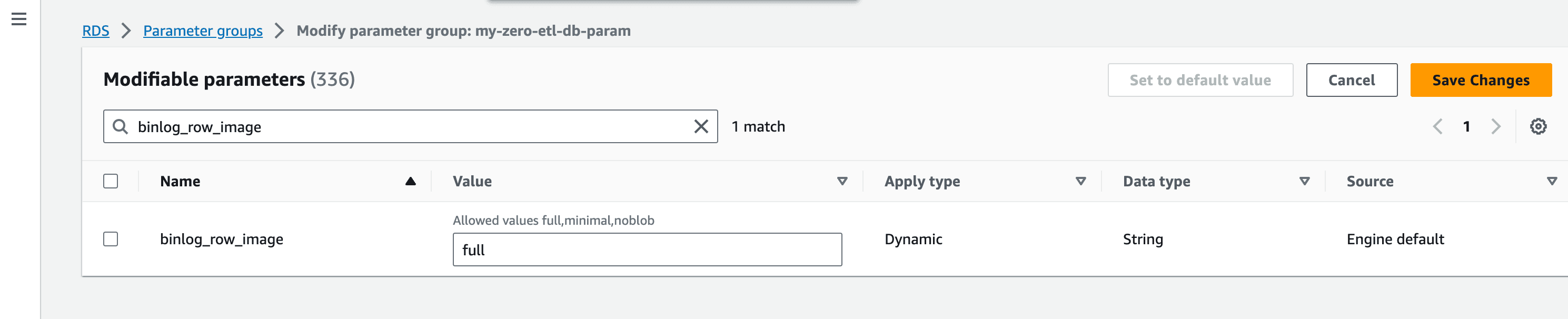
Task: Select page number 1
Action: (x=1466, y=127)
